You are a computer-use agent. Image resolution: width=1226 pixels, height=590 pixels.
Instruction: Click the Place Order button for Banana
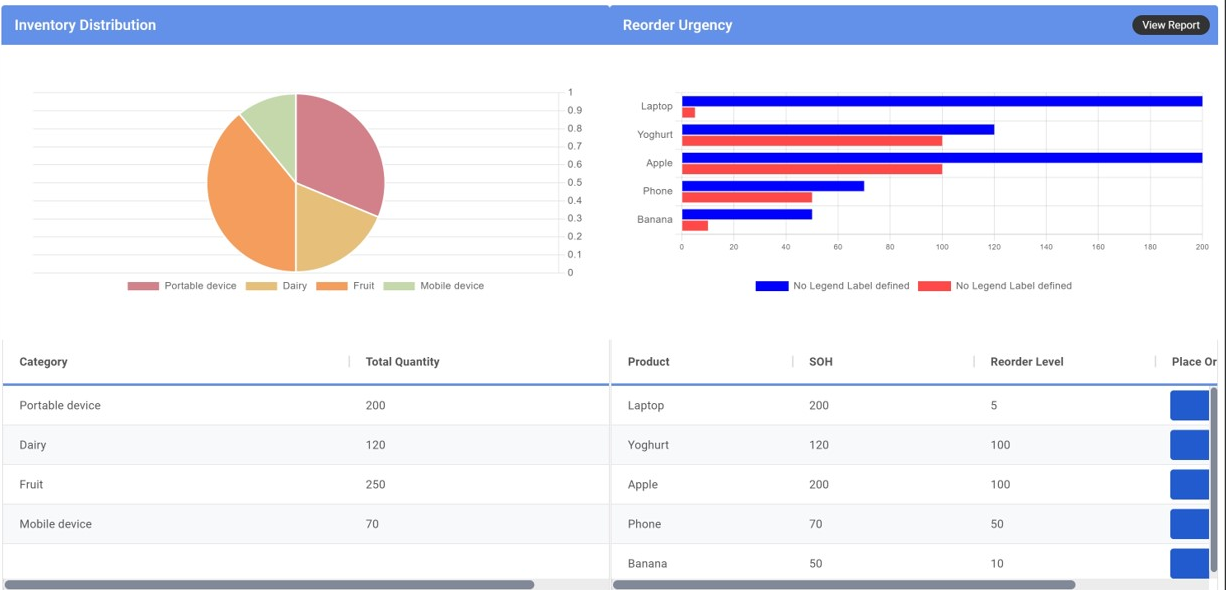tap(1189, 563)
